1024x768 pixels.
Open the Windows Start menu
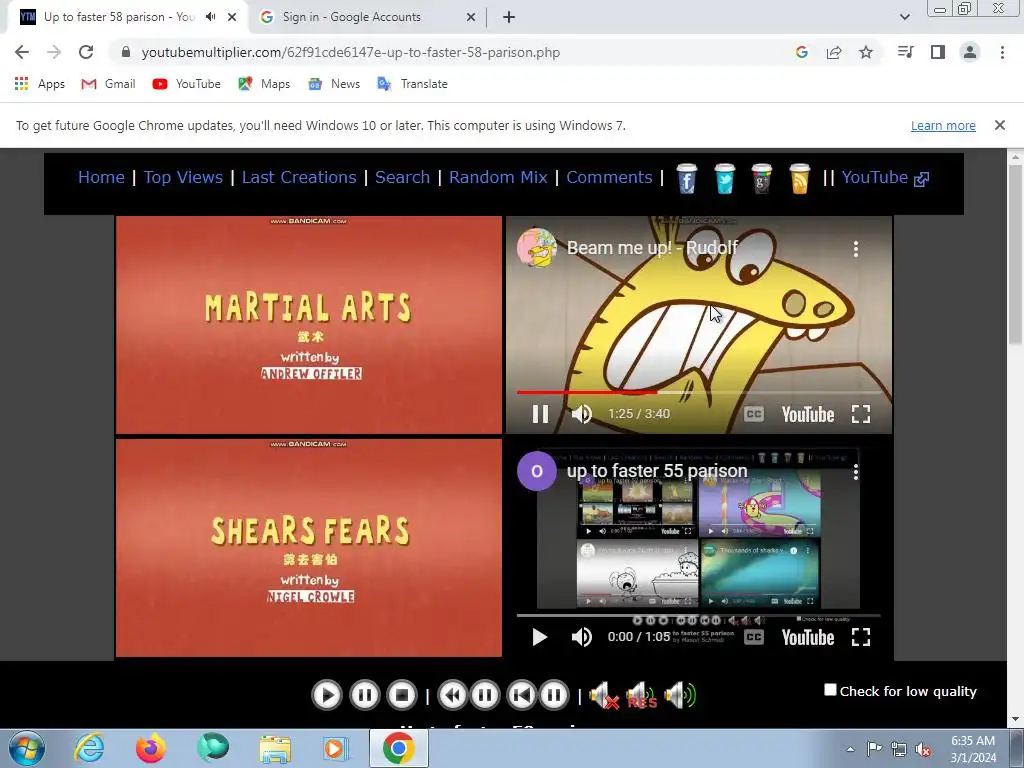27,748
